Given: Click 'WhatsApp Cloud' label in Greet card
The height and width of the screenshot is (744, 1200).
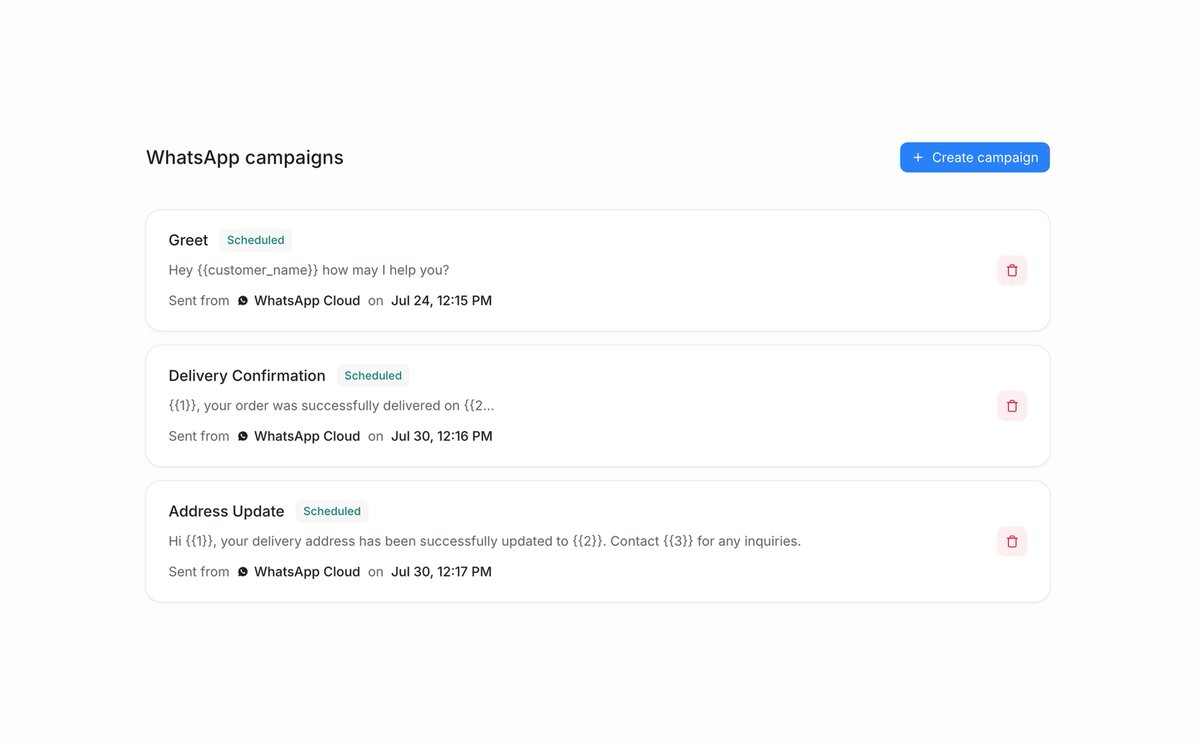Looking at the screenshot, I should [x=307, y=301].
